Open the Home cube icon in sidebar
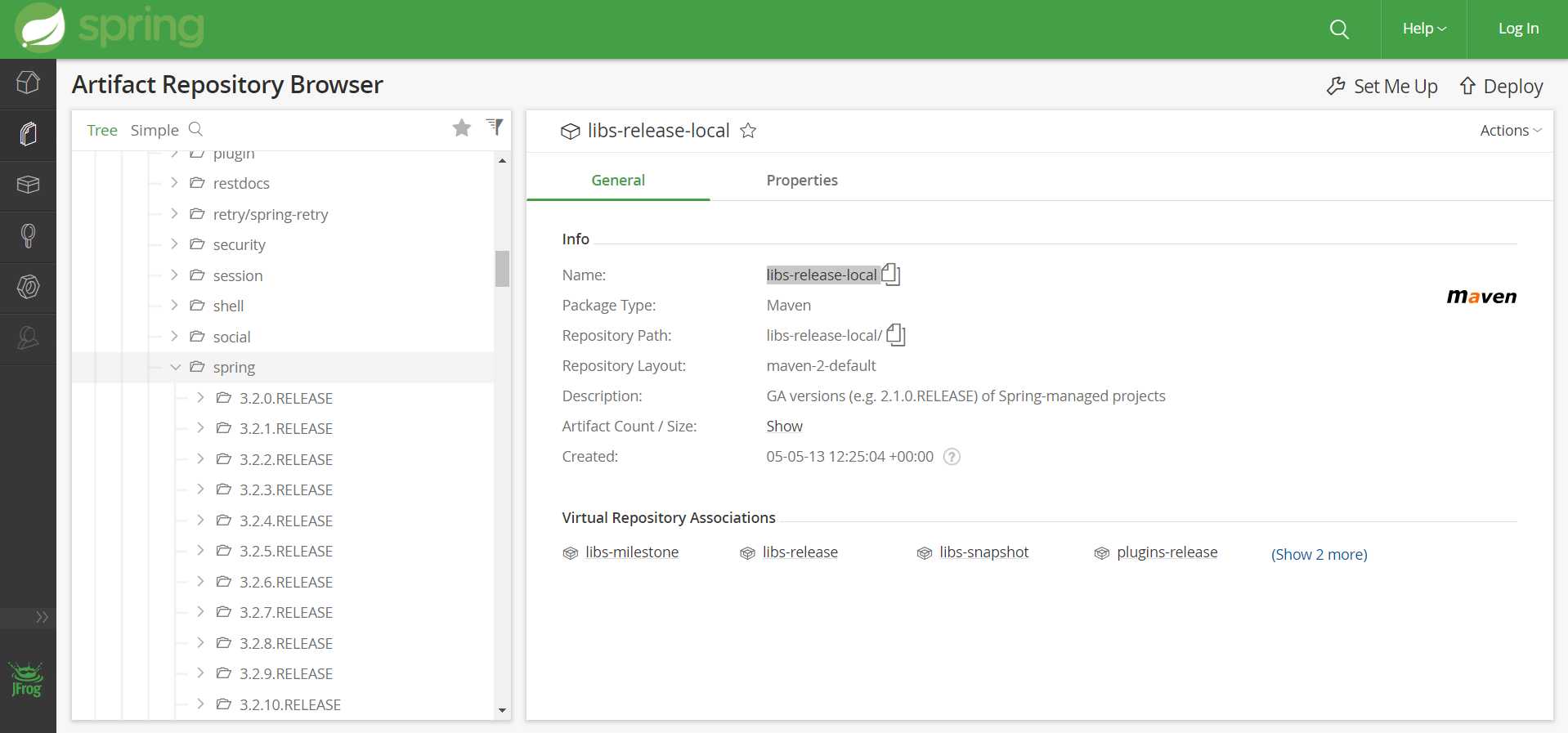The image size is (1568, 733). point(28,83)
